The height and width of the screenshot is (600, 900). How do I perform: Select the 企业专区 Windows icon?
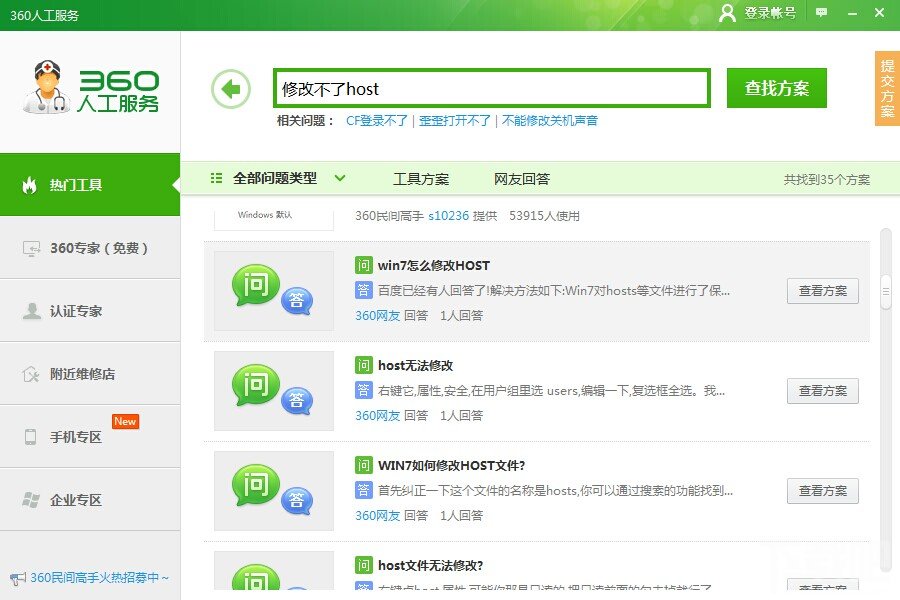(x=28, y=499)
